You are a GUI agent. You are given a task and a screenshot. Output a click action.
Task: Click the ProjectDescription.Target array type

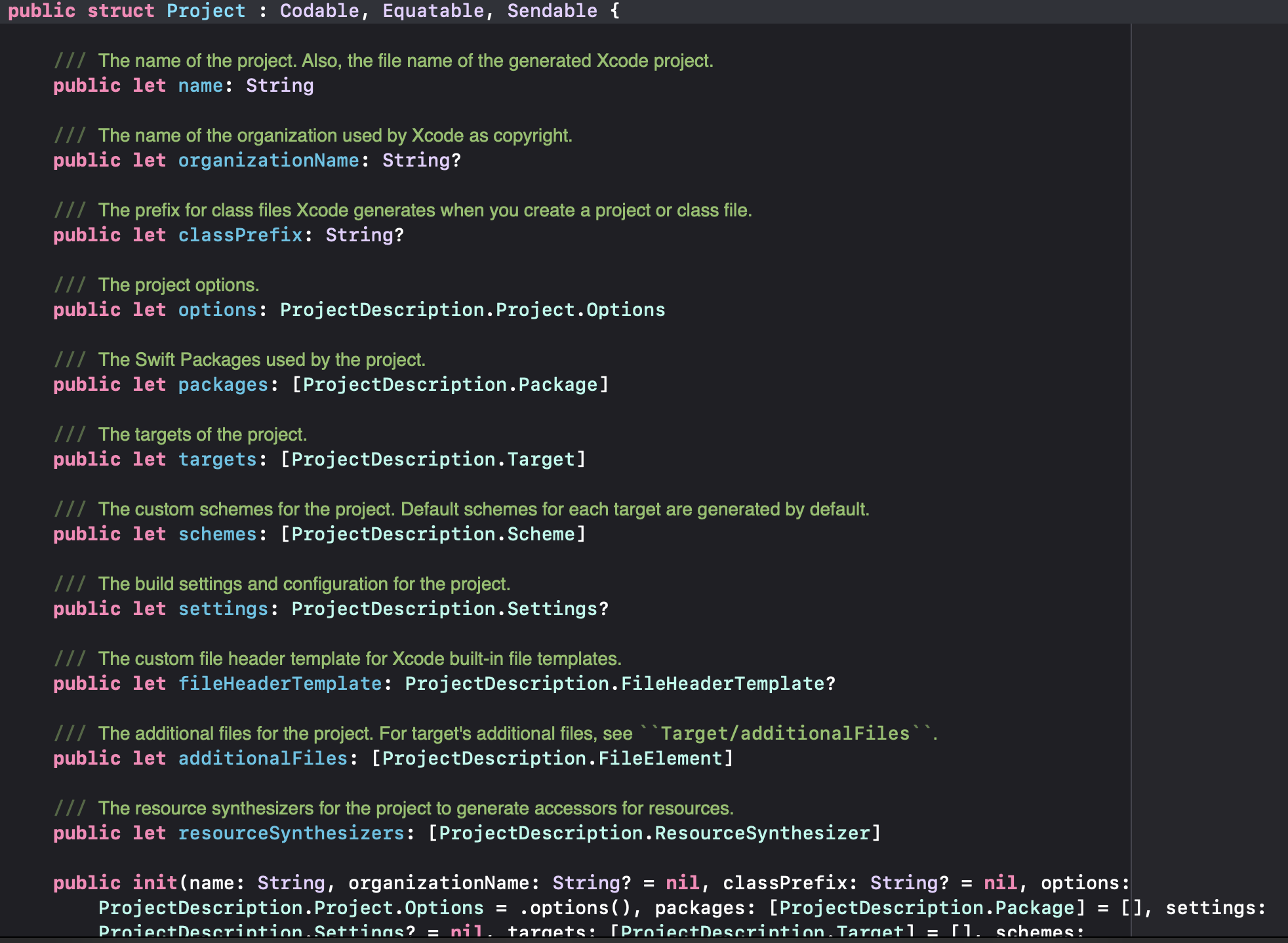coord(433,460)
